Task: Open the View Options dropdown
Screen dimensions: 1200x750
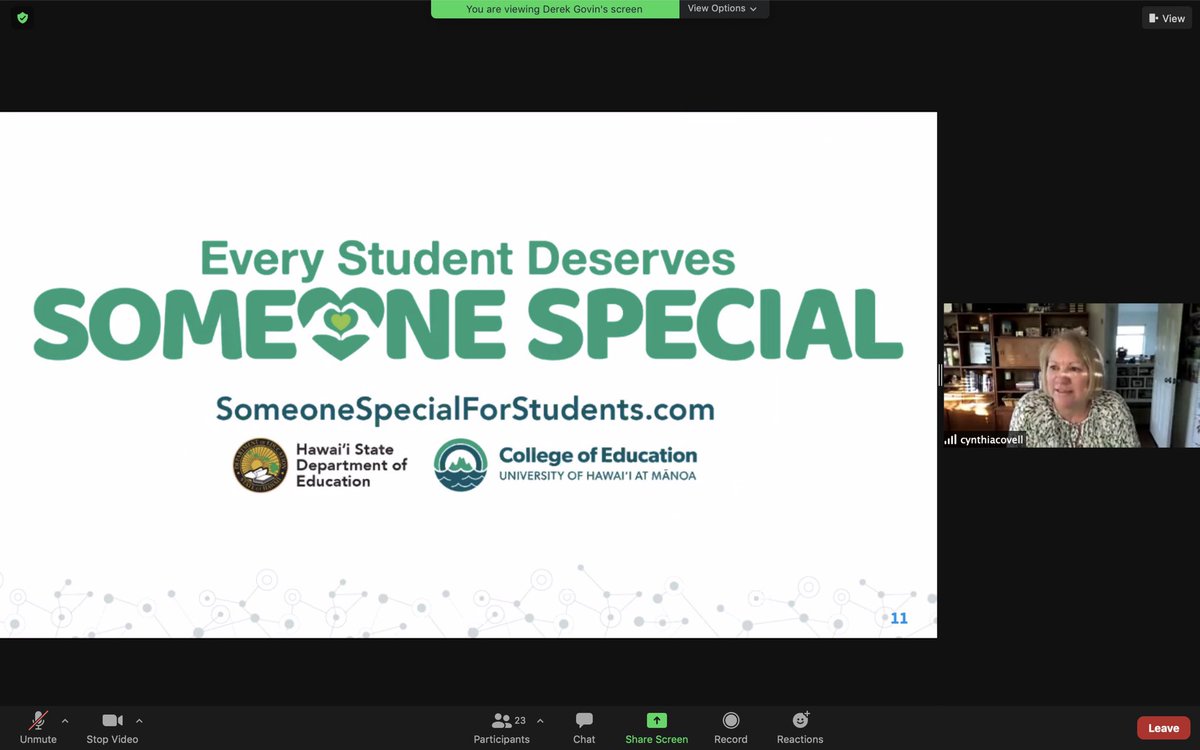Action: [x=722, y=9]
